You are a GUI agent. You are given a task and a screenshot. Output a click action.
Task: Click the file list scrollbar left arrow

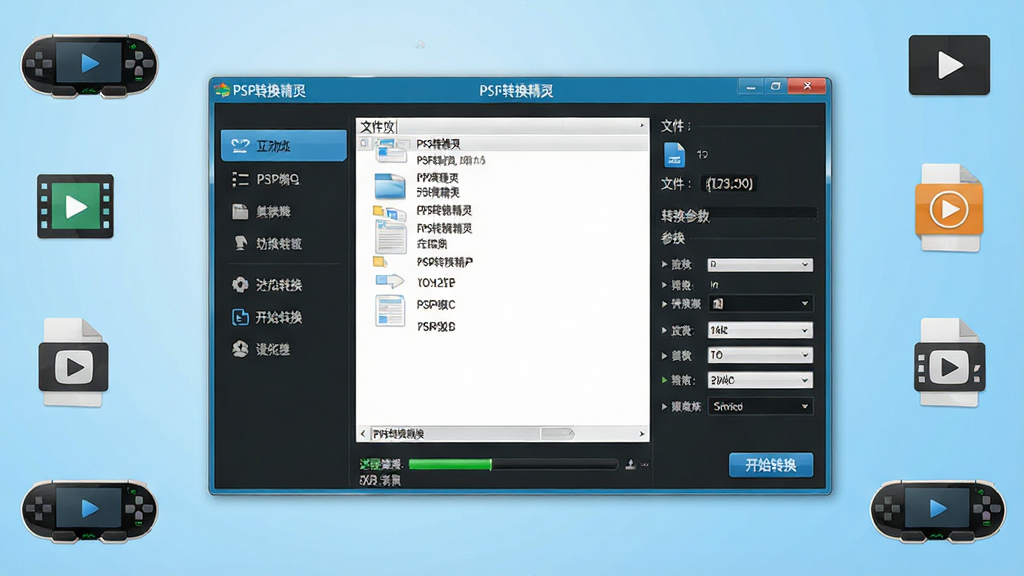(363, 433)
